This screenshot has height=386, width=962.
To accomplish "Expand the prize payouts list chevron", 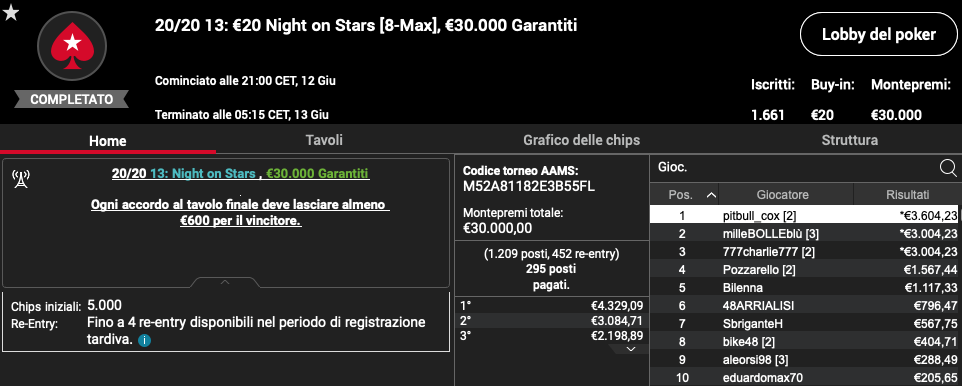I will tap(631, 349).
